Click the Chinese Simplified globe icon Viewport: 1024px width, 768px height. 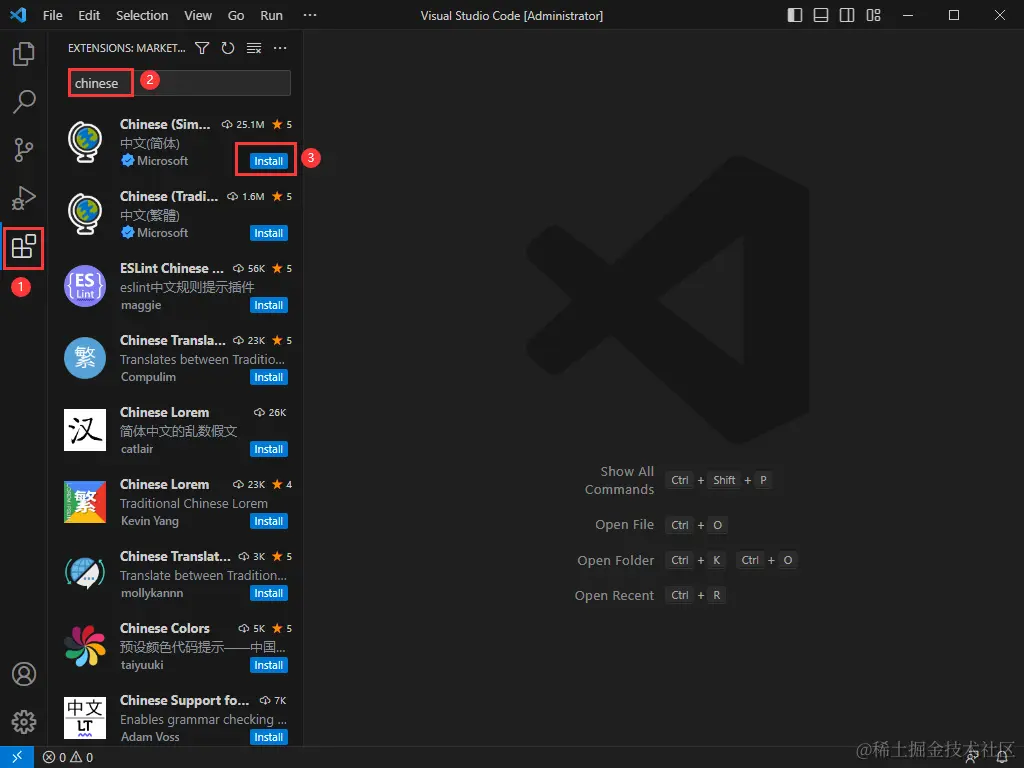[x=85, y=142]
